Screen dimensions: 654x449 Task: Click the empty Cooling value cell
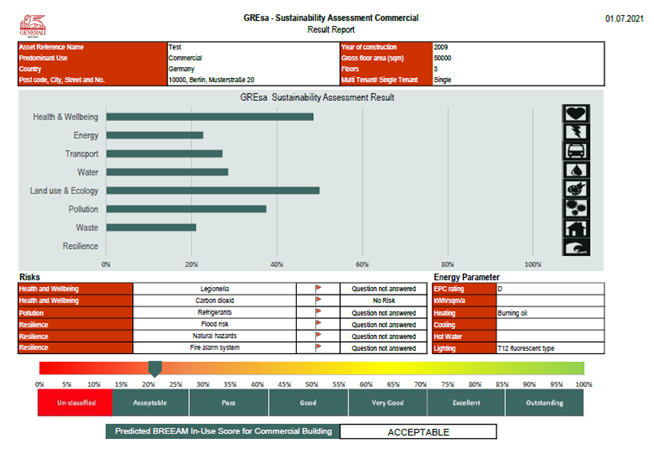point(550,324)
